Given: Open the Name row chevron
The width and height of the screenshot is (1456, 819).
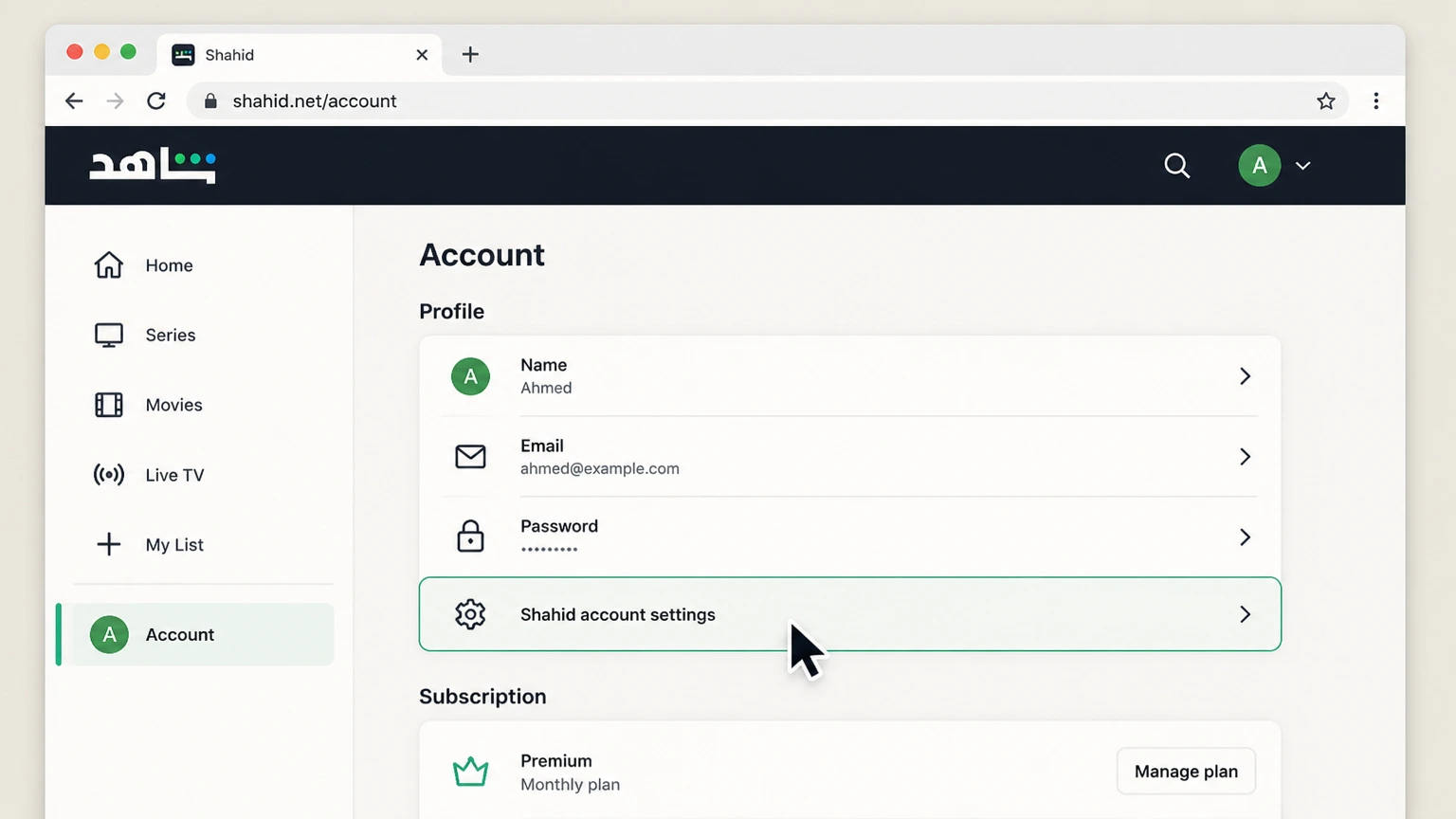Looking at the screenshot, I should click(1245, 376).
